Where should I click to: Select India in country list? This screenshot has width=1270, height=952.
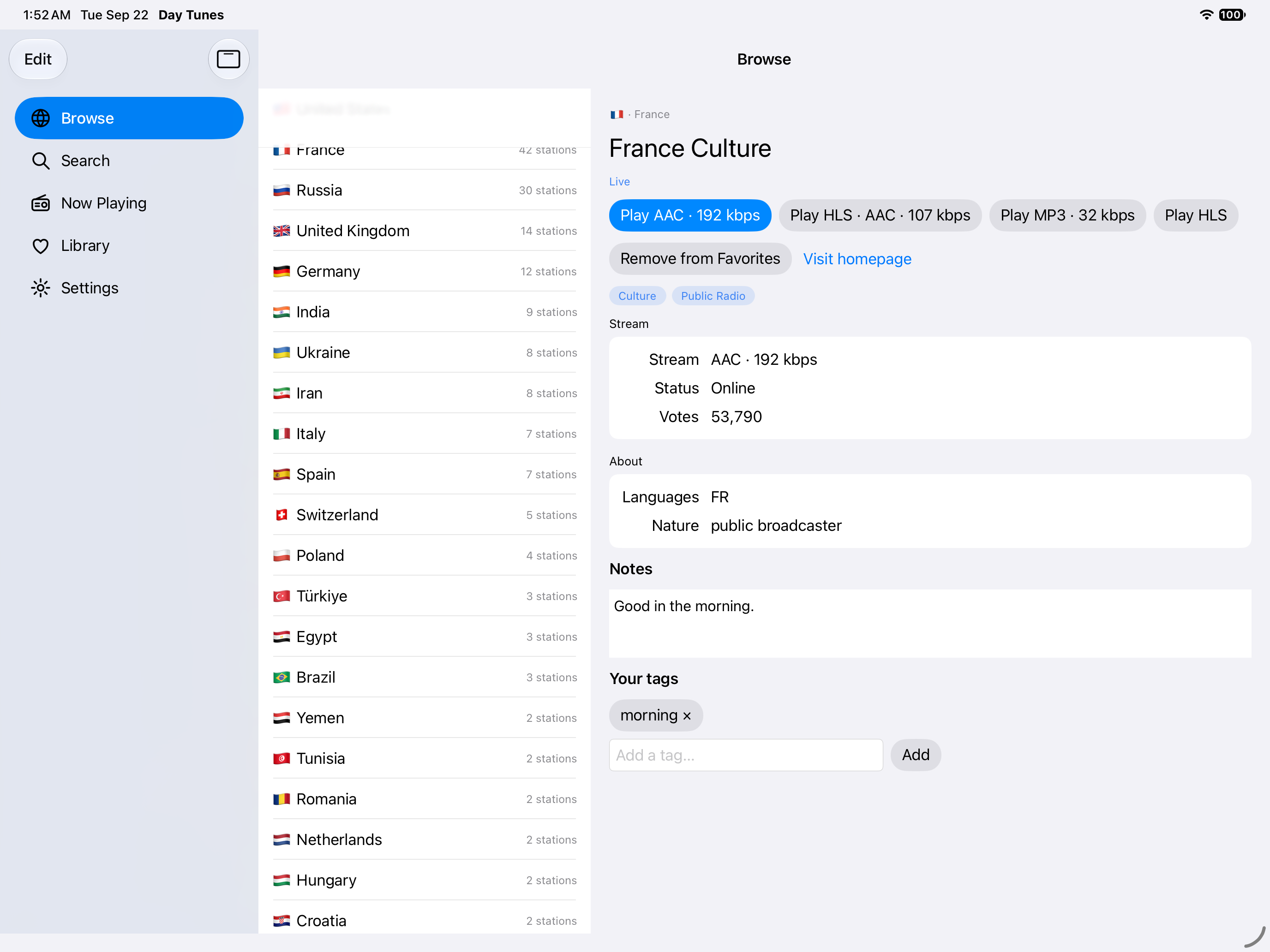(x=424, y=312)
